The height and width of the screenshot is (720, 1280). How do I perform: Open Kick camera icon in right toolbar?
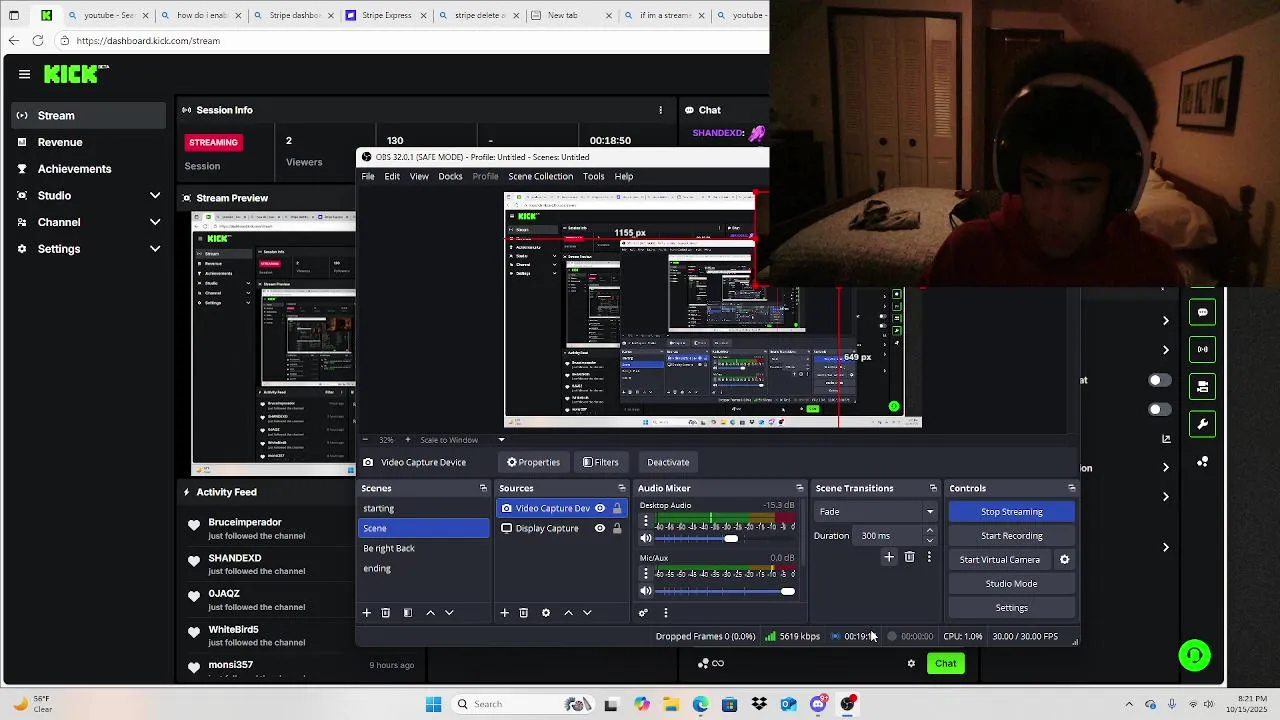point(1202,386)
